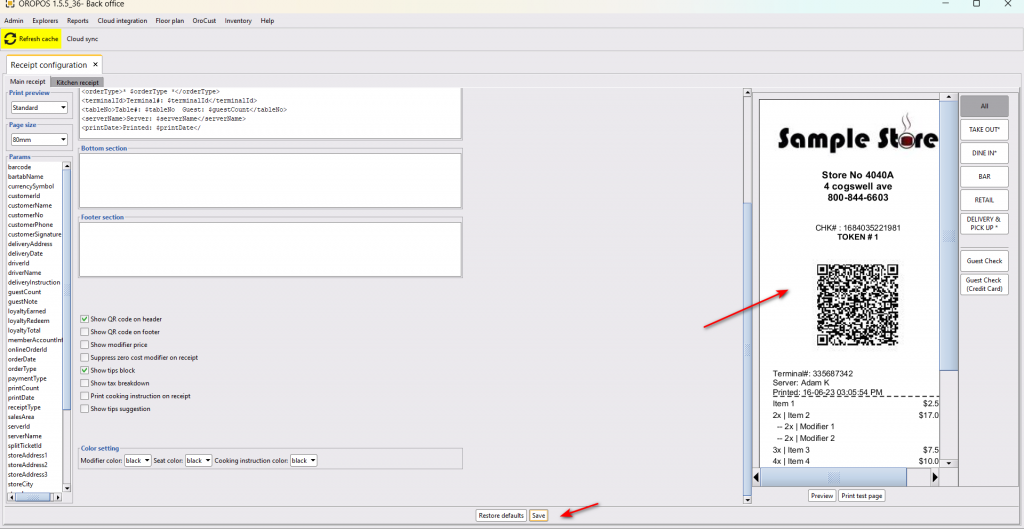Enable Show tax breakdown checkbox

[x=84, y=383]
